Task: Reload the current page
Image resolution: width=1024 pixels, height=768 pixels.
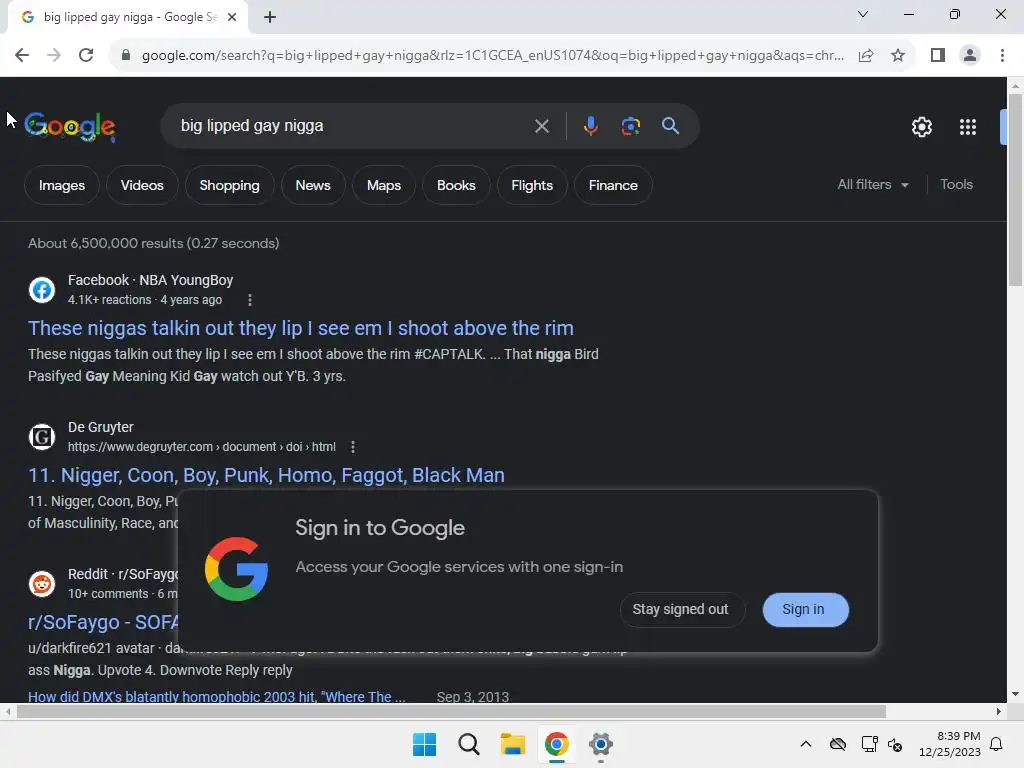Action: click(x=86, y=56)
